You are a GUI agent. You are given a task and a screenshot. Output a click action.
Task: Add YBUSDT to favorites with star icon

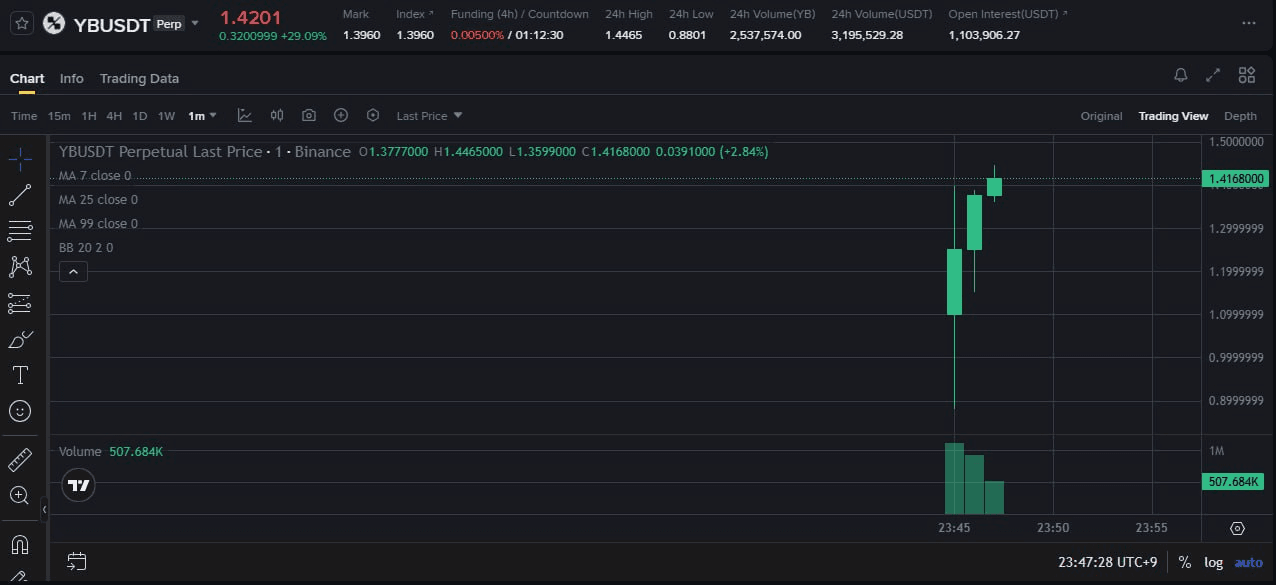click(x=22, y=23)
